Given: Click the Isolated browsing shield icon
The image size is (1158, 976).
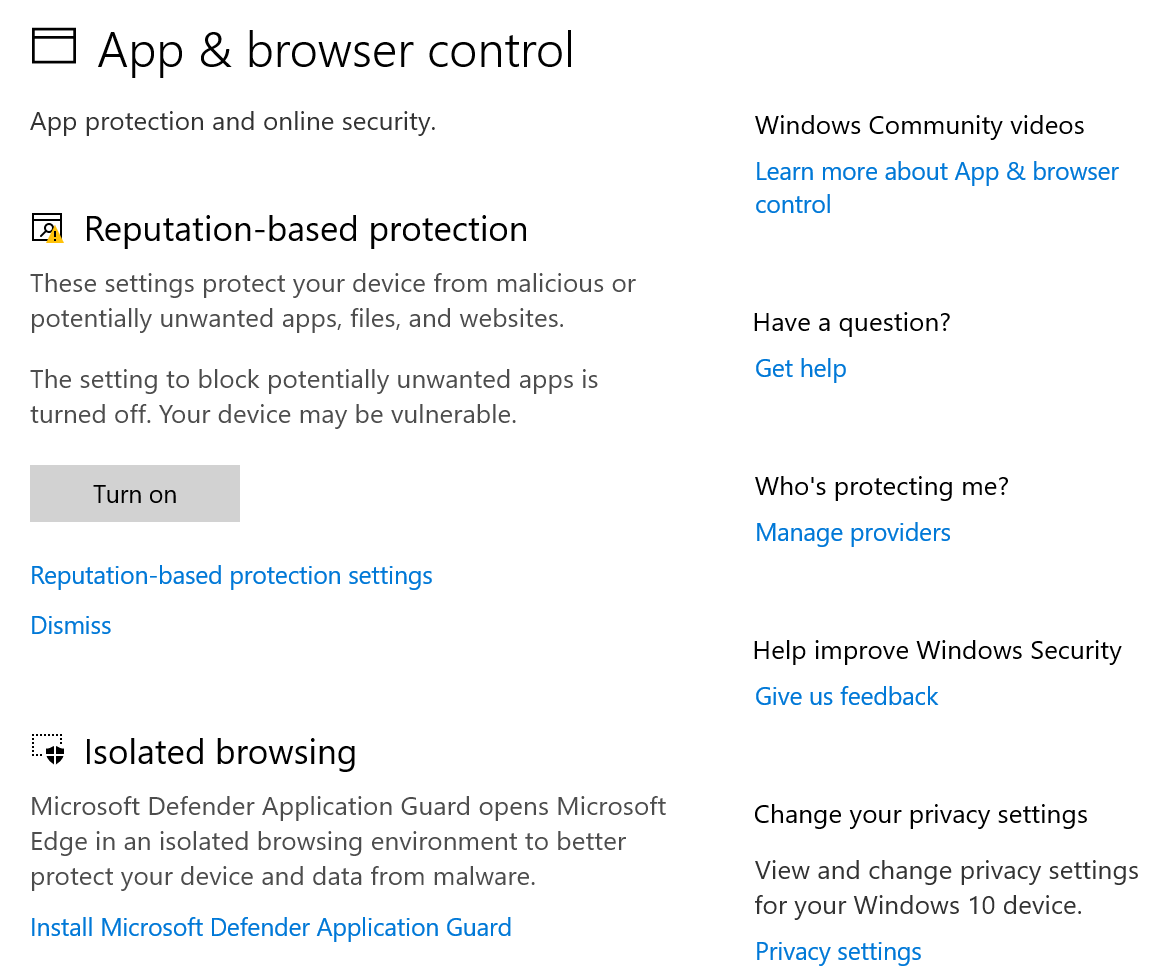Looking at the screenshot, I should [x=48, y=749].
